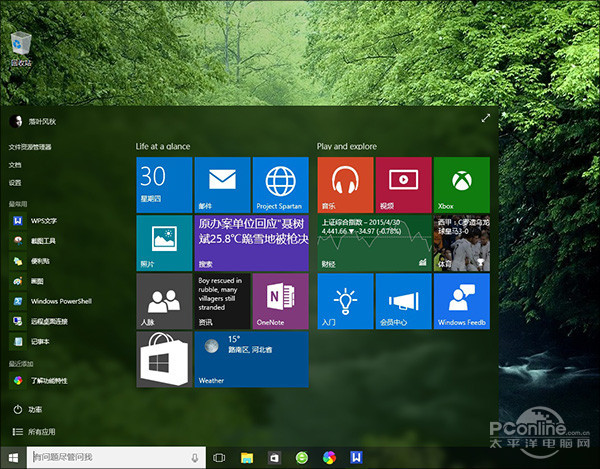Select Windows PowerShell in the Start list
This screenshot has width=600, height=469.
click(60, 300)
